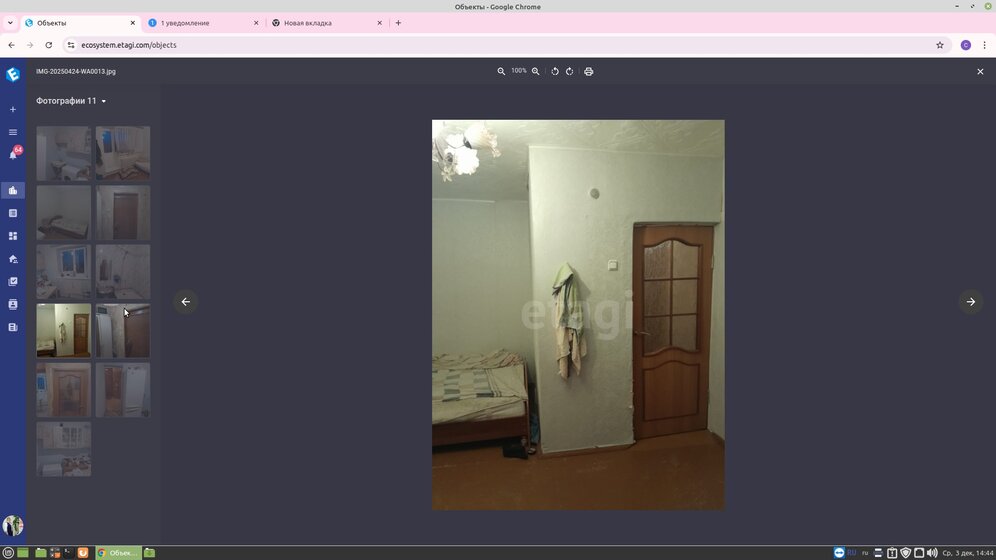996x560 pixels.
Task: Rotate the photo clockwise
Action: tap(570, 72)
